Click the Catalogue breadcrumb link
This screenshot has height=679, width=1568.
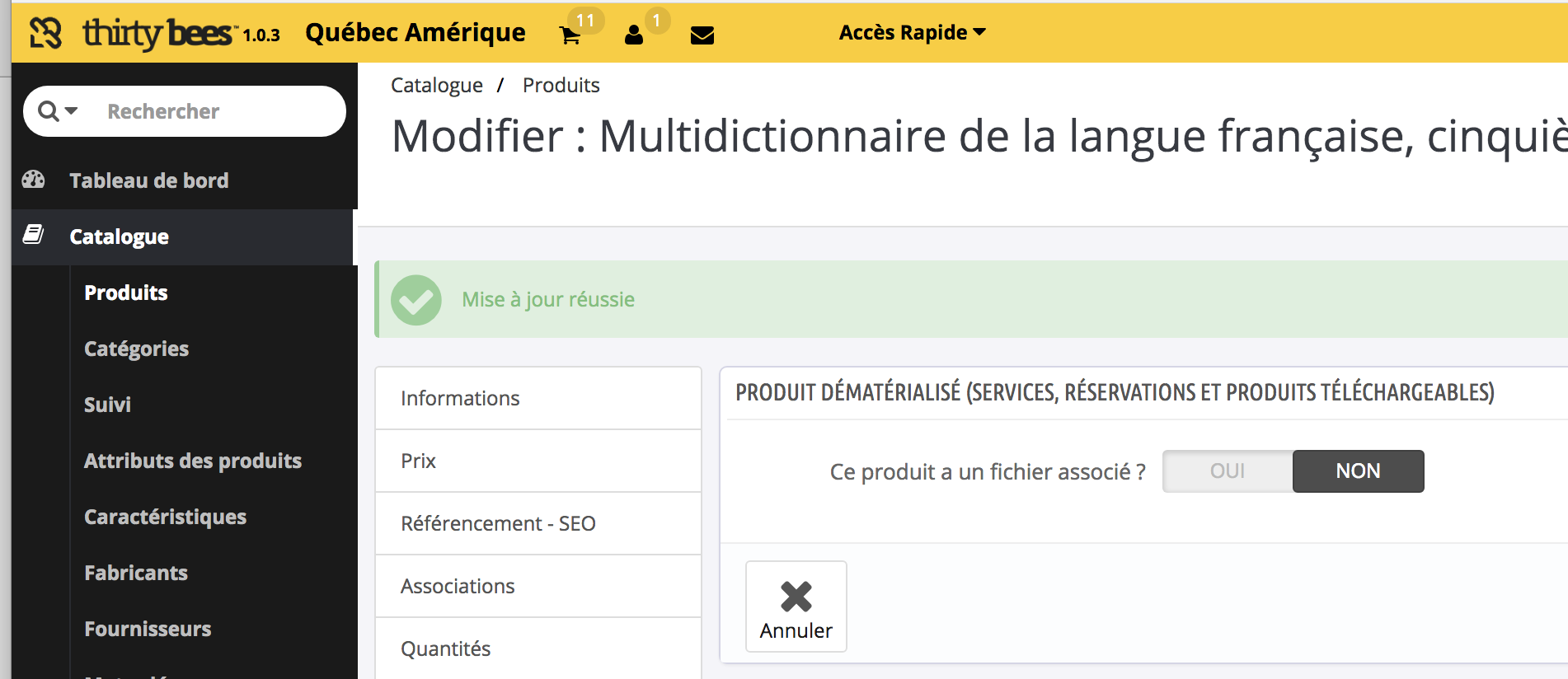(x=436, y=85)
